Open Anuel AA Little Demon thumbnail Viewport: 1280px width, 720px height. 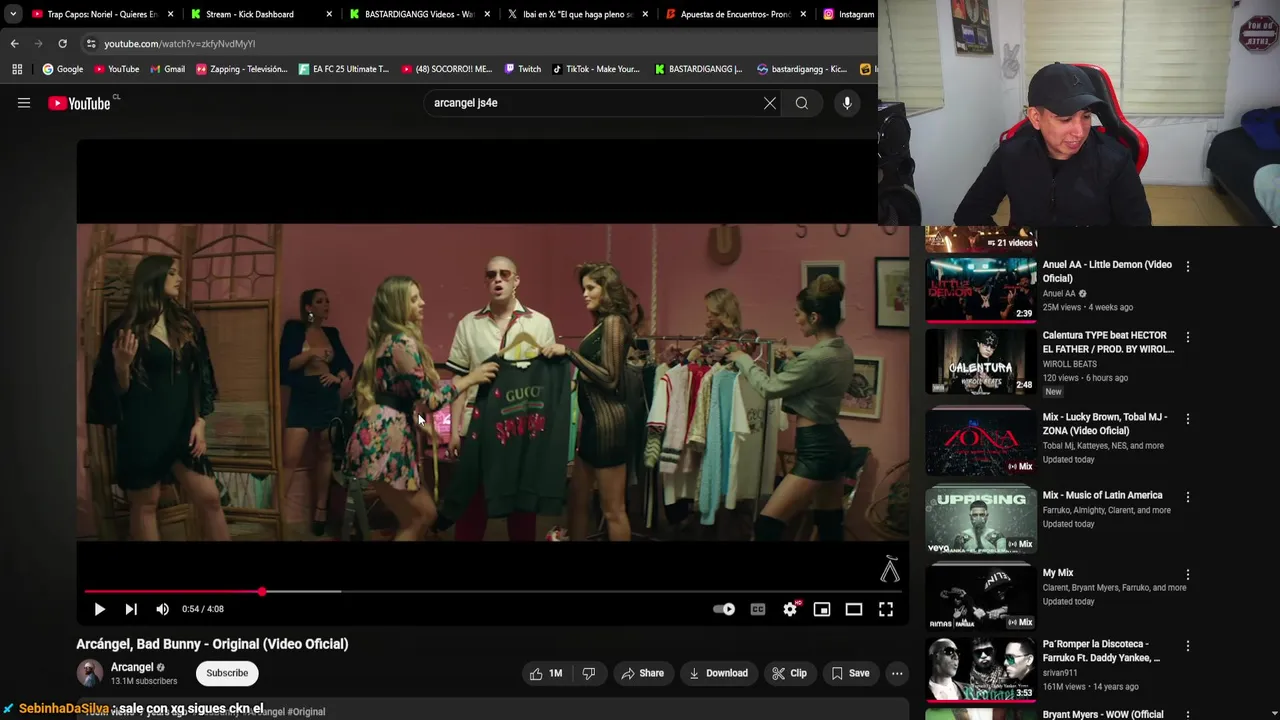coord(981,290)
